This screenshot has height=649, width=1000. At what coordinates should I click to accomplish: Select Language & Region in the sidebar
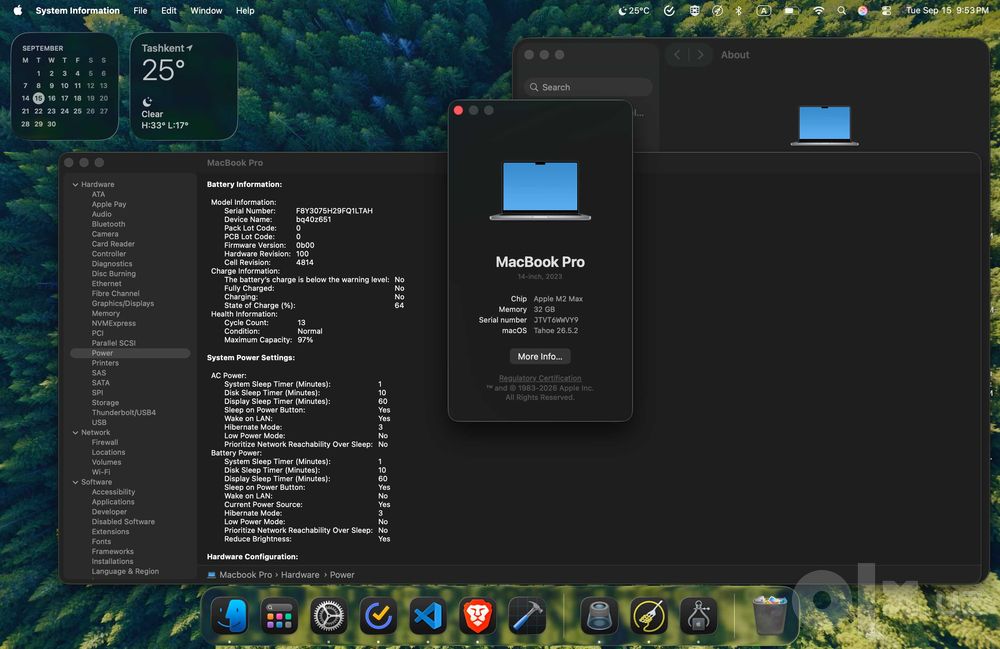pos(125,571)
